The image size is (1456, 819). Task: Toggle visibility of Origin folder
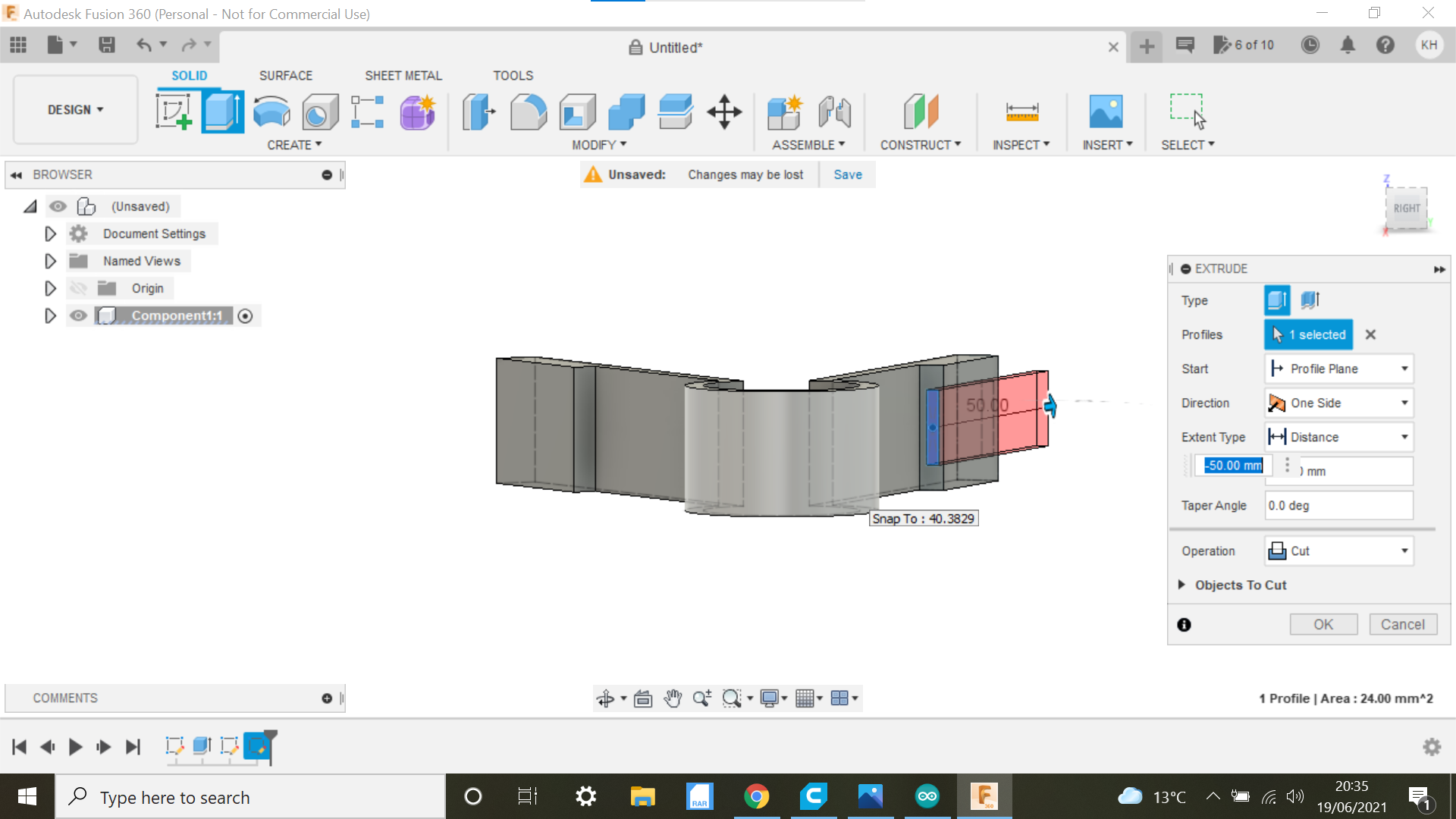(77, 288)
